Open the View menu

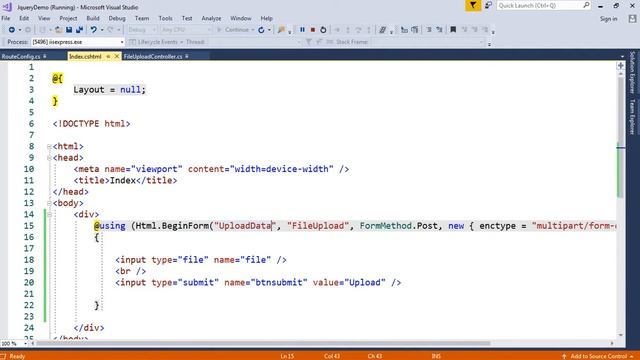(x=44, y=18)
